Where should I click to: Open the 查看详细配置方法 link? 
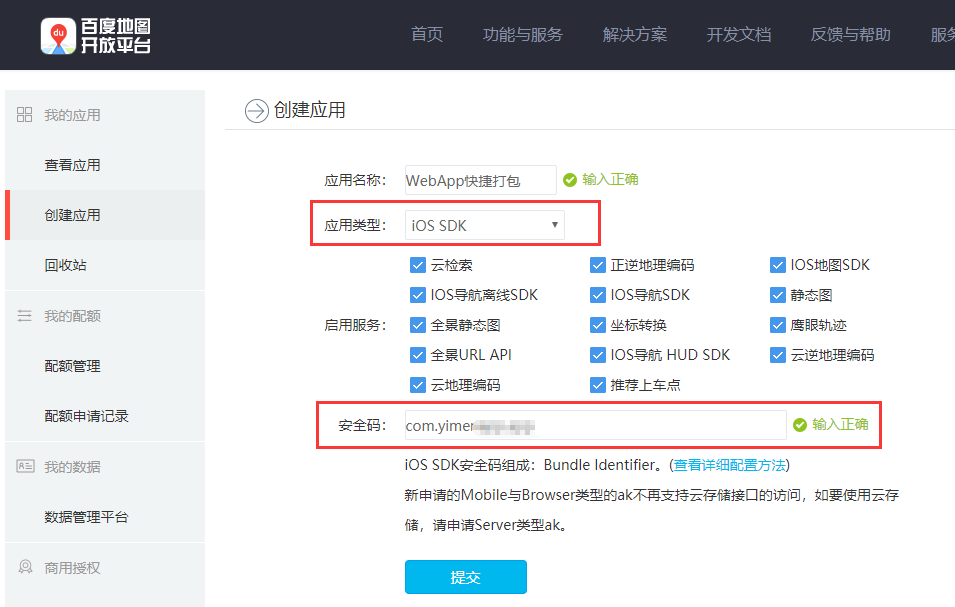tap(729, 465)
